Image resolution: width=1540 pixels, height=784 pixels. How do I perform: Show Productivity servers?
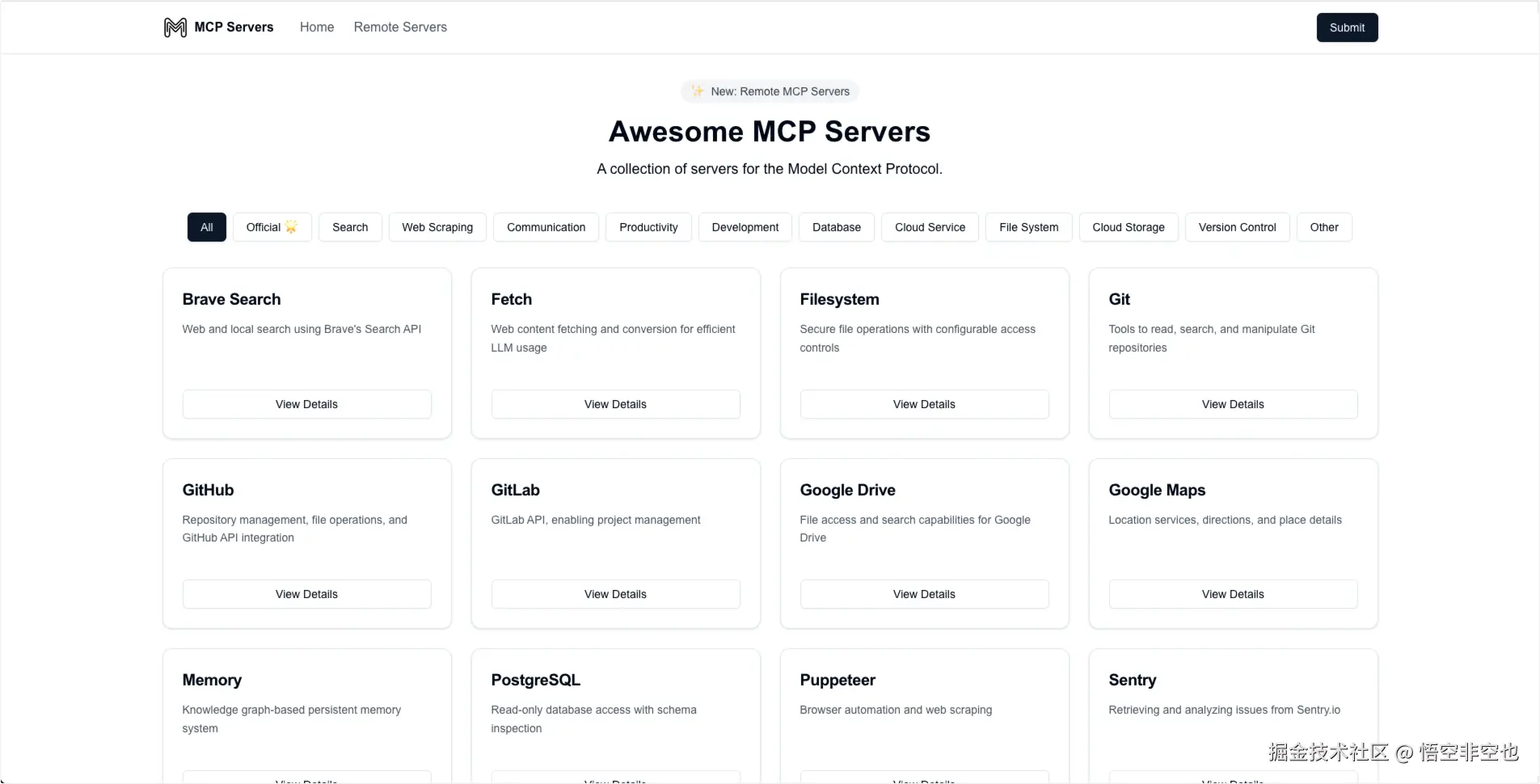(x=648, y=227)
